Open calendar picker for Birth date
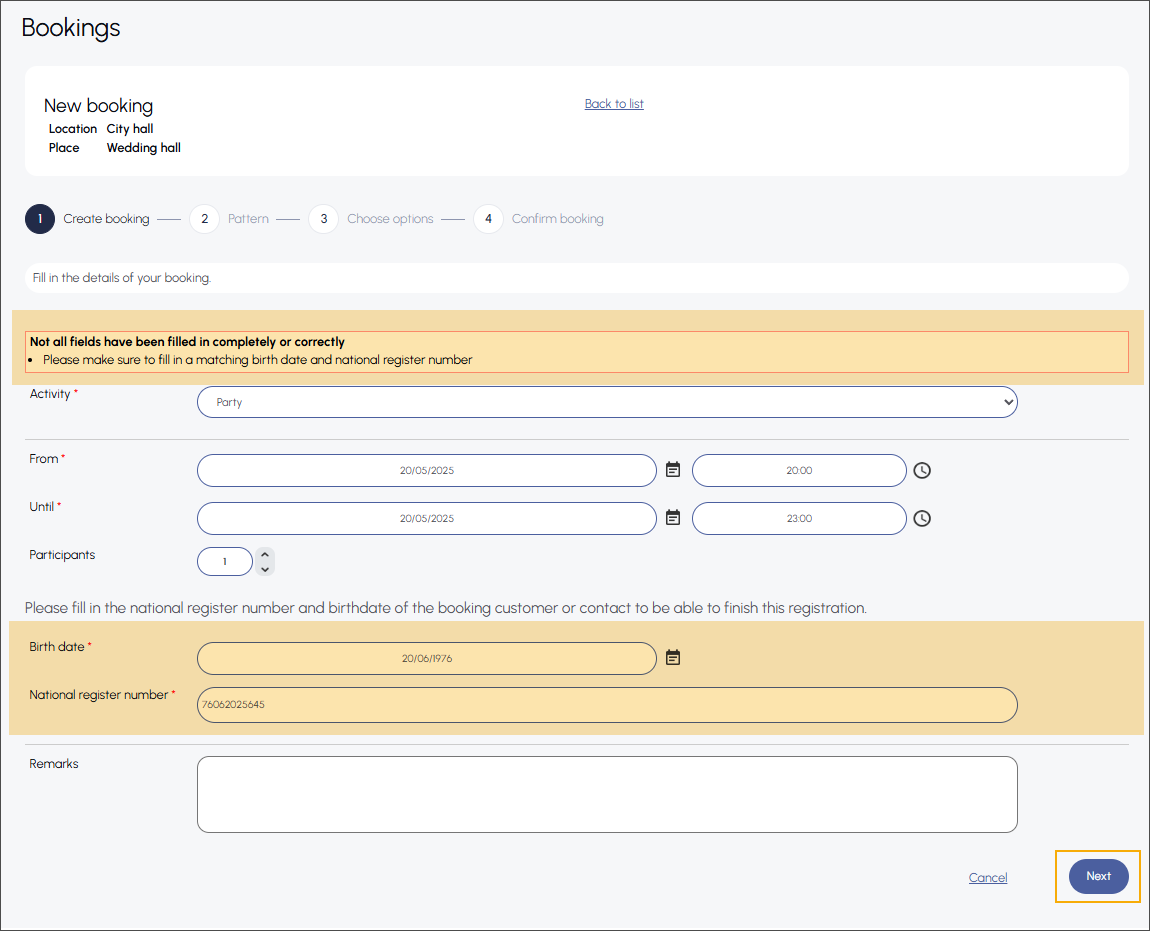 click(x=673, y=657)
